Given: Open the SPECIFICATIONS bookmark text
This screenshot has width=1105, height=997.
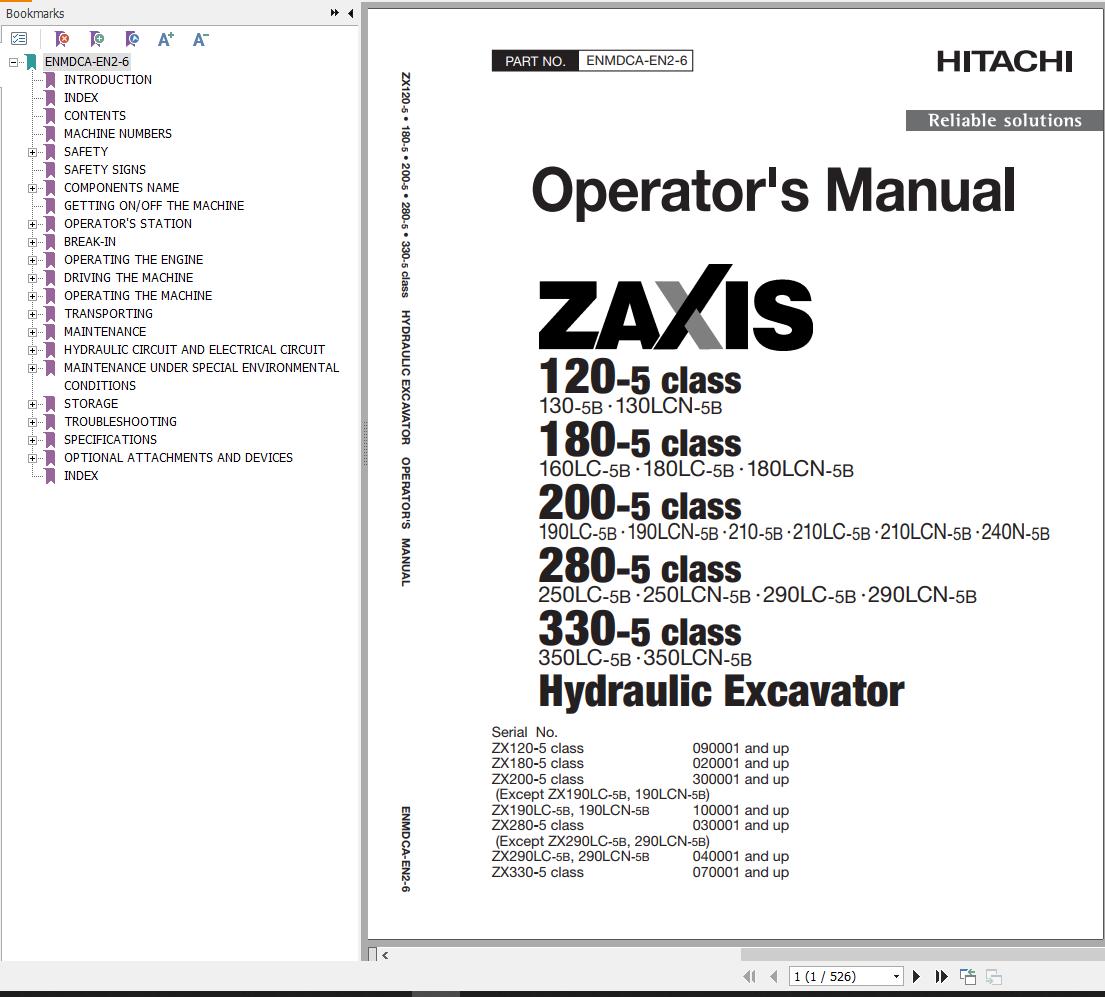Looking at the screenshot, I should (110, 440).
